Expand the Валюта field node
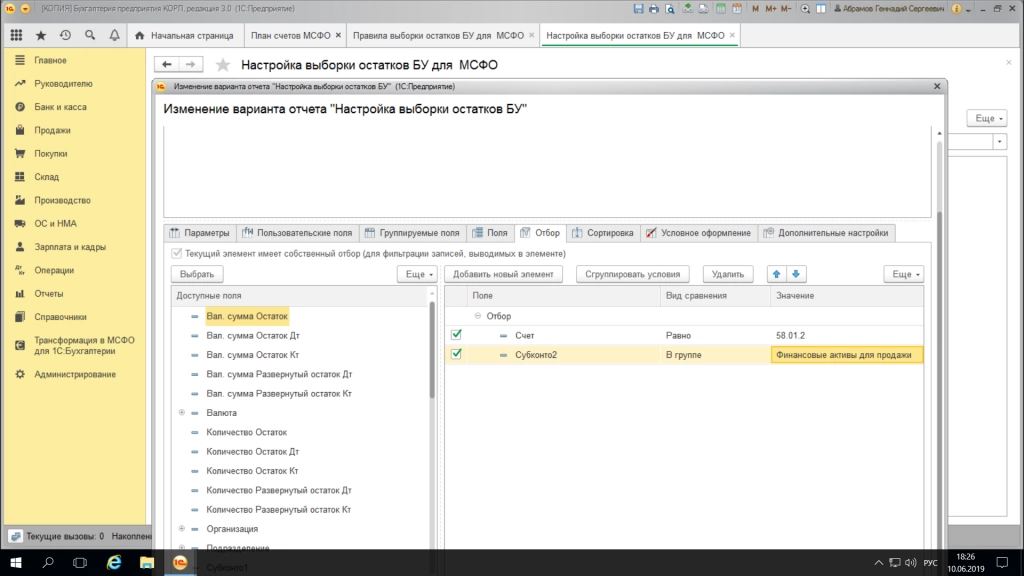 click(182, 413)
